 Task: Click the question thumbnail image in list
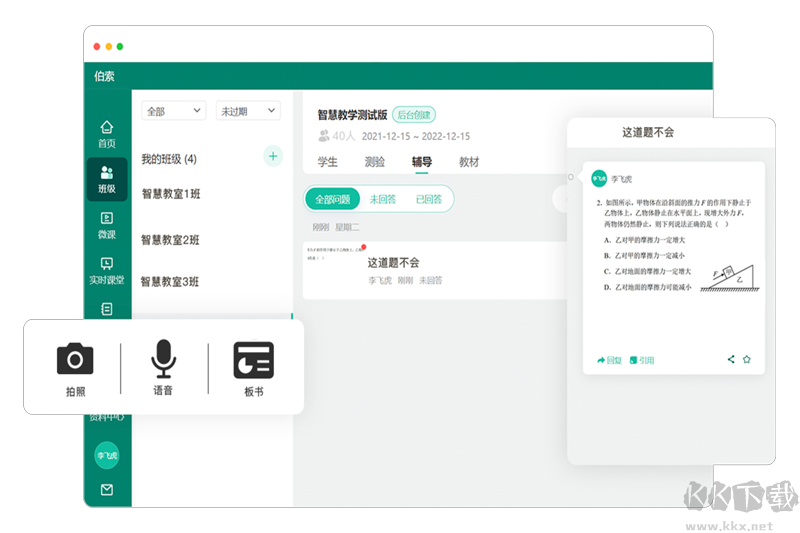click(x=335, y=253)
